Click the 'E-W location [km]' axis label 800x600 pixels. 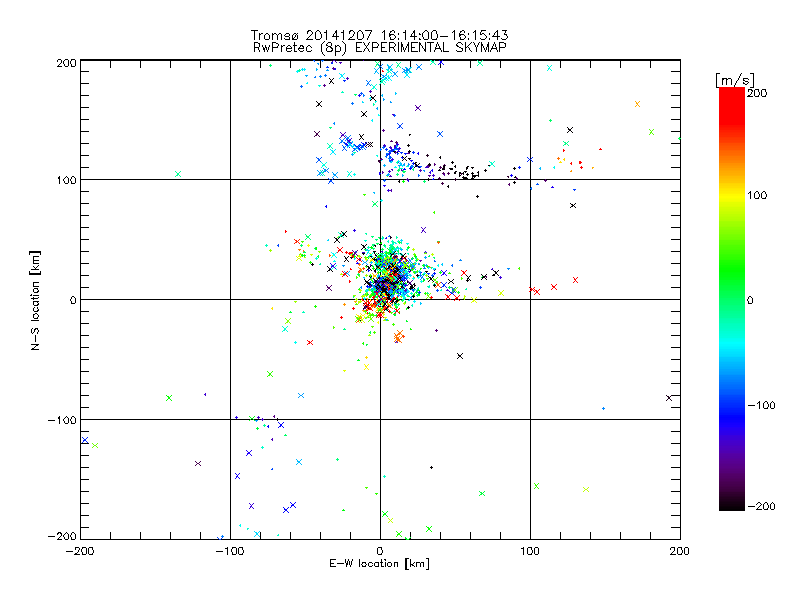click(379, 564)
